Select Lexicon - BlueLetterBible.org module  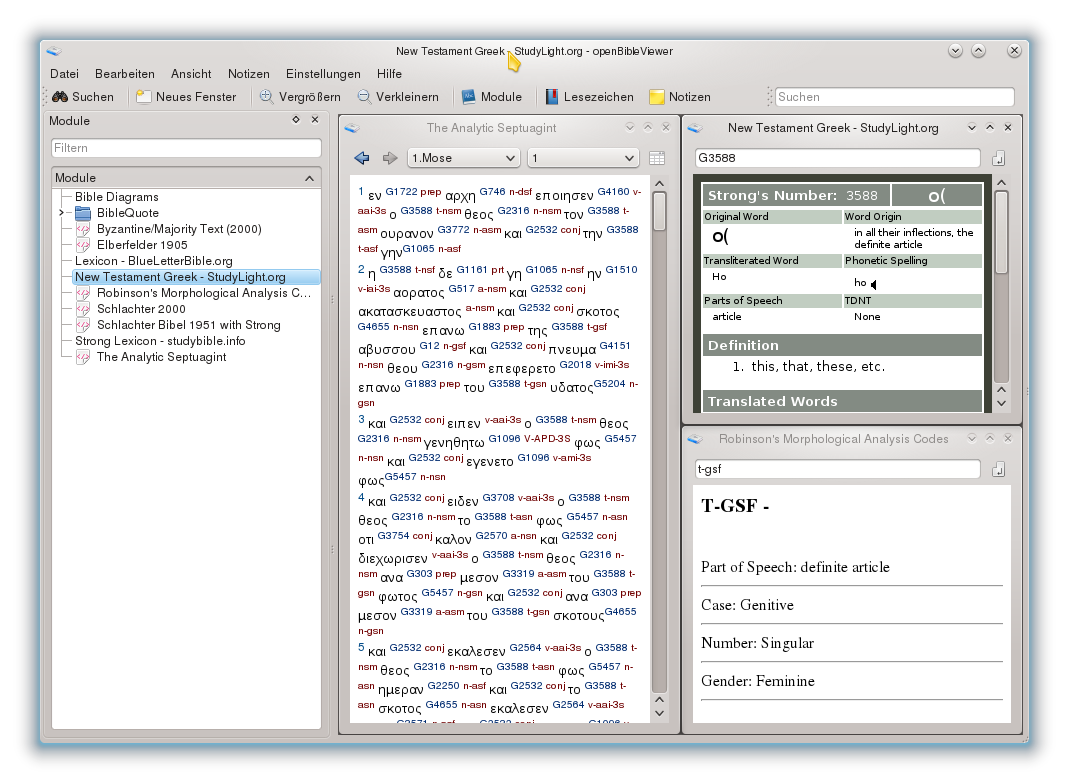pyautogui.click(x=153, y=261)
